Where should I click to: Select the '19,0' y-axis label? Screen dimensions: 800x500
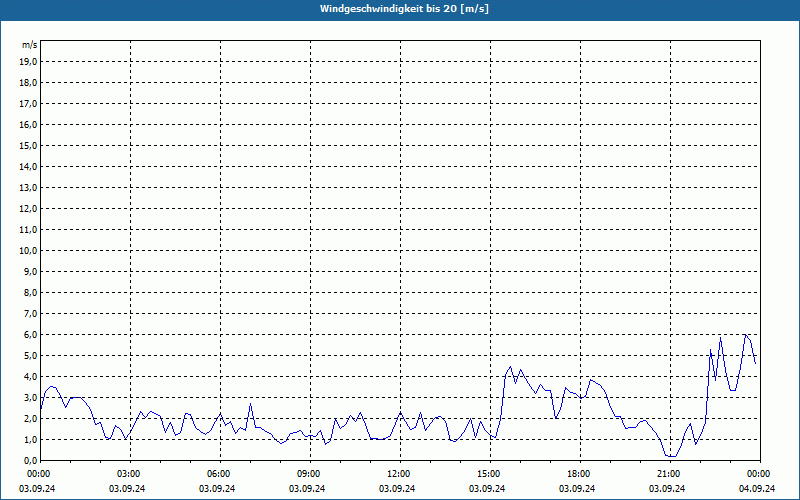tap(28, 62)
